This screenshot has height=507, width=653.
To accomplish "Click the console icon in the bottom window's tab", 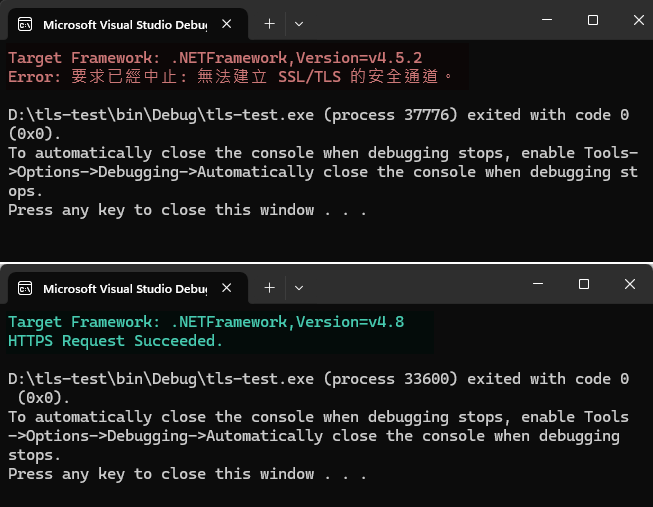I will (25, 288).
